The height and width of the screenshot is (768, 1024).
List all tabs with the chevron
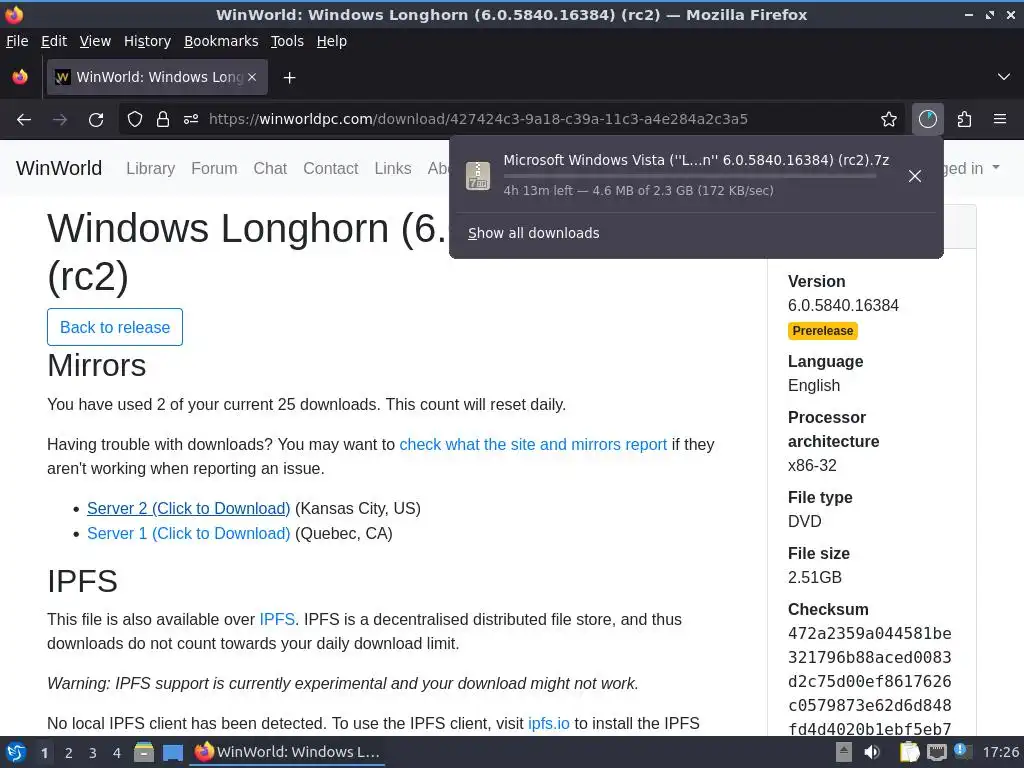[x=1004, y=77]
